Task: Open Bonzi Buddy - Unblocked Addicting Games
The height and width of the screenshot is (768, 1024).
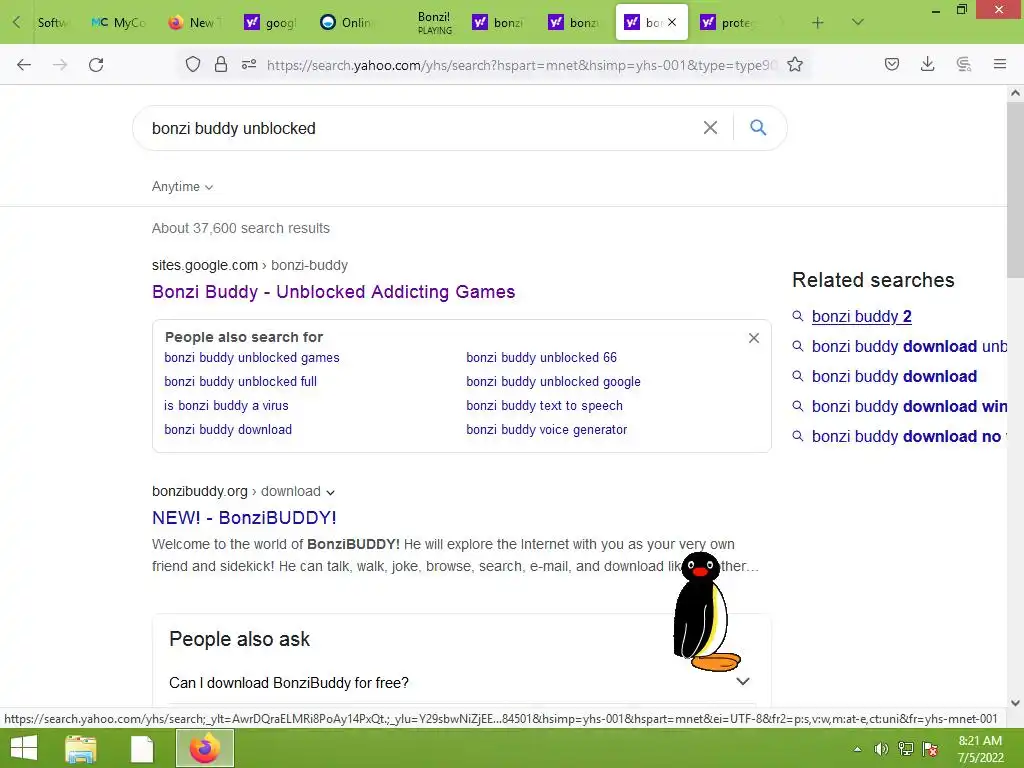Action: 334,292
